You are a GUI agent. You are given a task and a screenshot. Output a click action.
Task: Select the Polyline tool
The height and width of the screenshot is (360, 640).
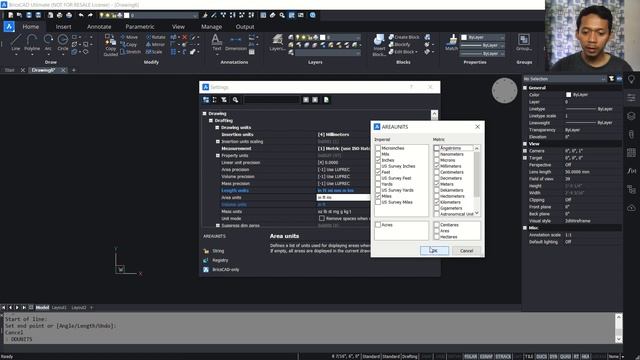tap(32, 43)
